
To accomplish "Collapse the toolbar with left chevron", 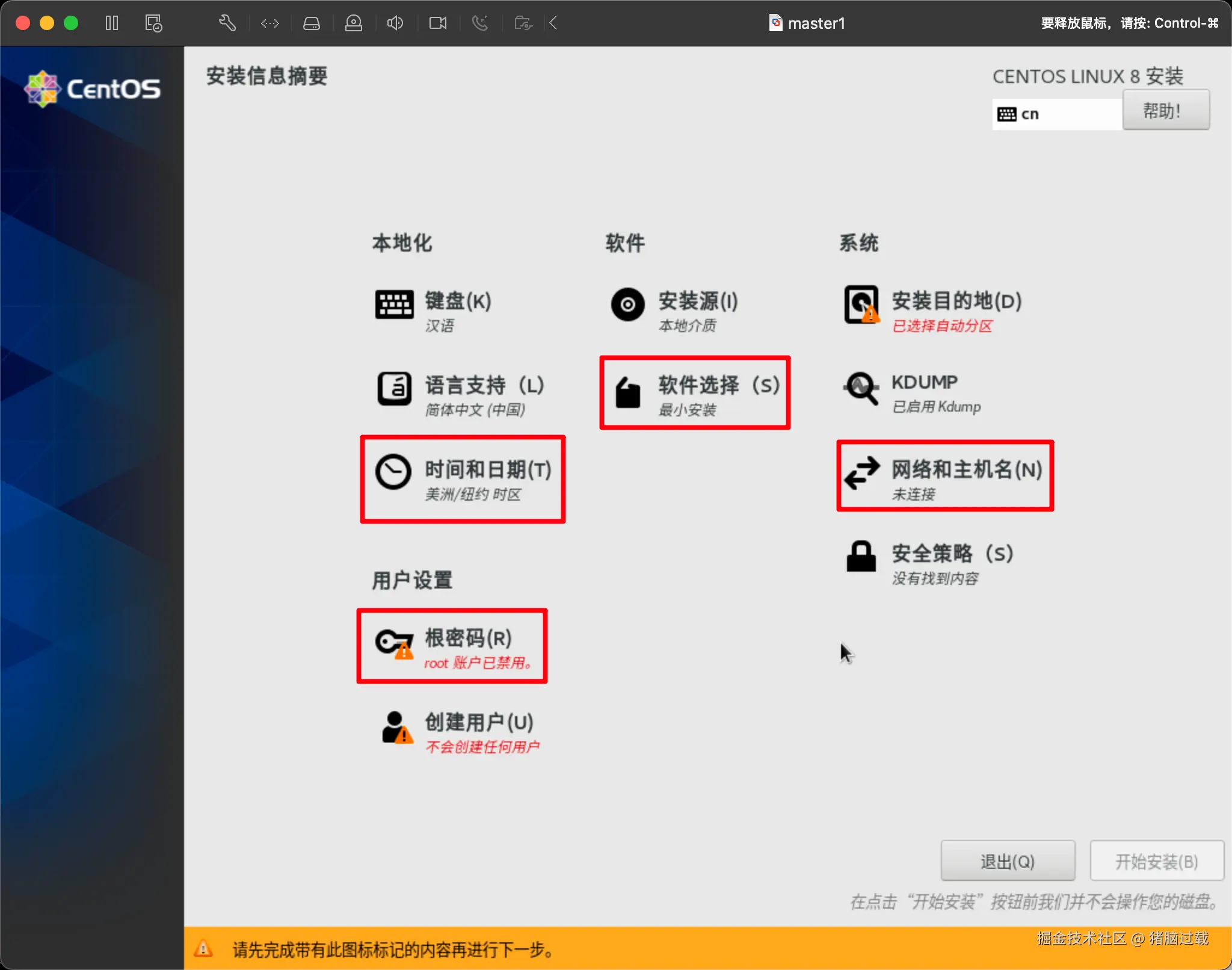I will coord(553,23).
